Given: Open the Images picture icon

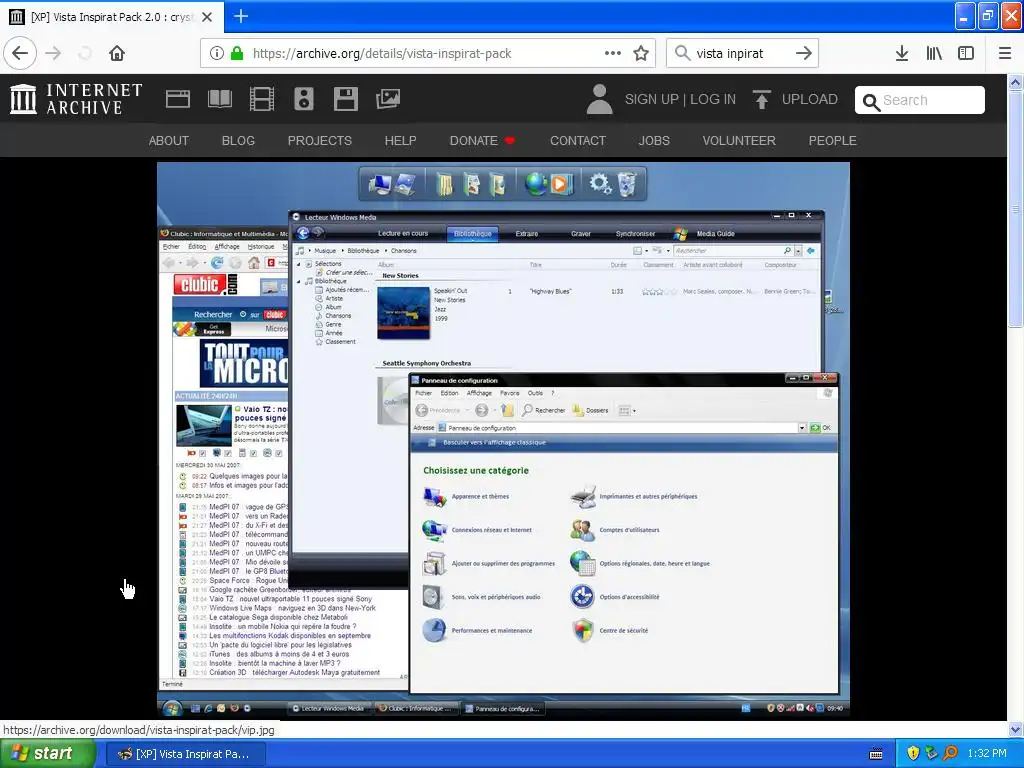Looking at the screenshot, I should [388, 99].
